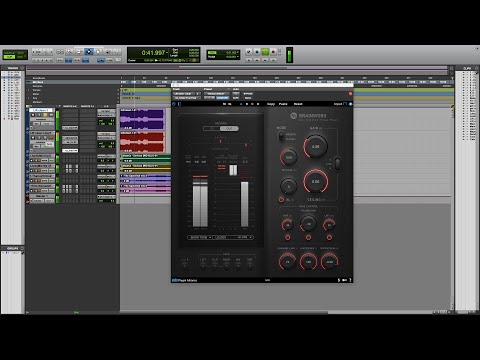Click the first track's name field
This screenshot has width=480, height=360.
click(42, 110)
